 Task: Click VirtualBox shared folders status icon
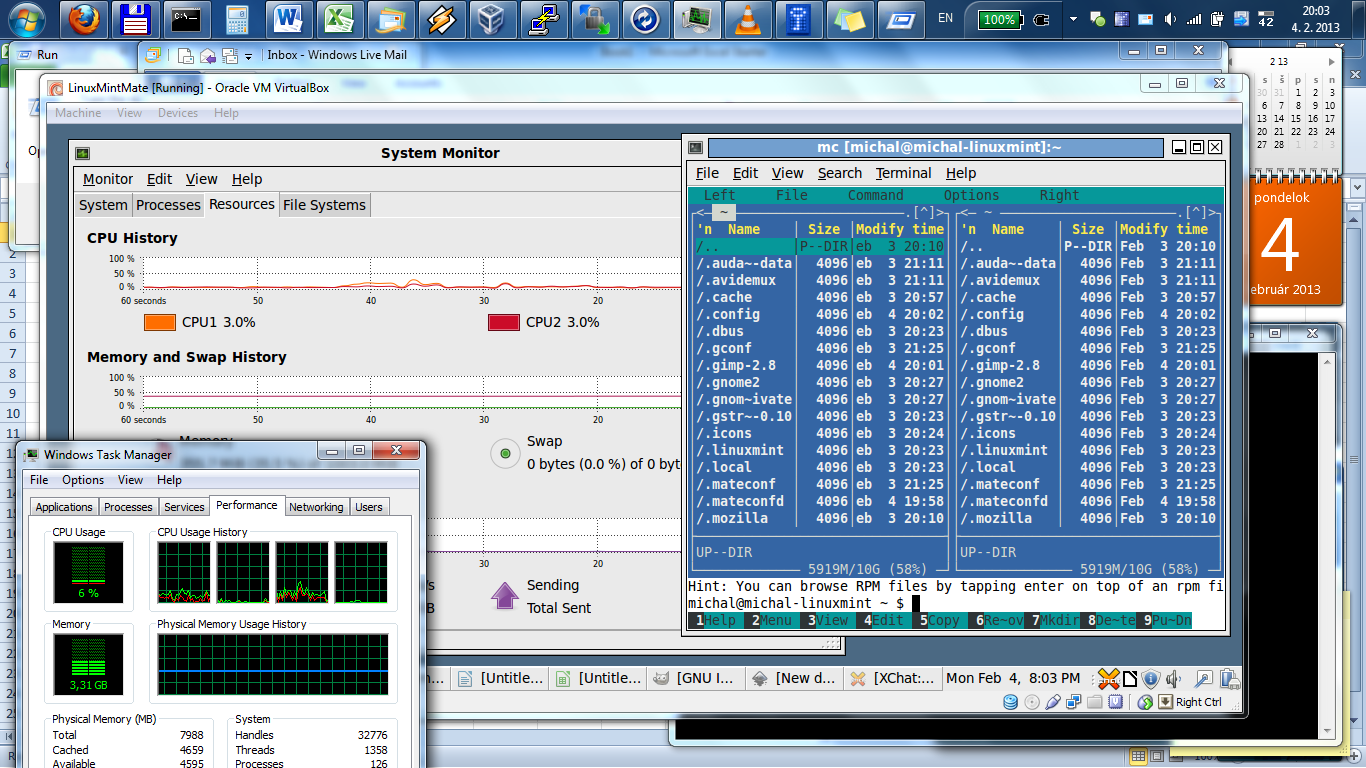(x=1095, y=702)
